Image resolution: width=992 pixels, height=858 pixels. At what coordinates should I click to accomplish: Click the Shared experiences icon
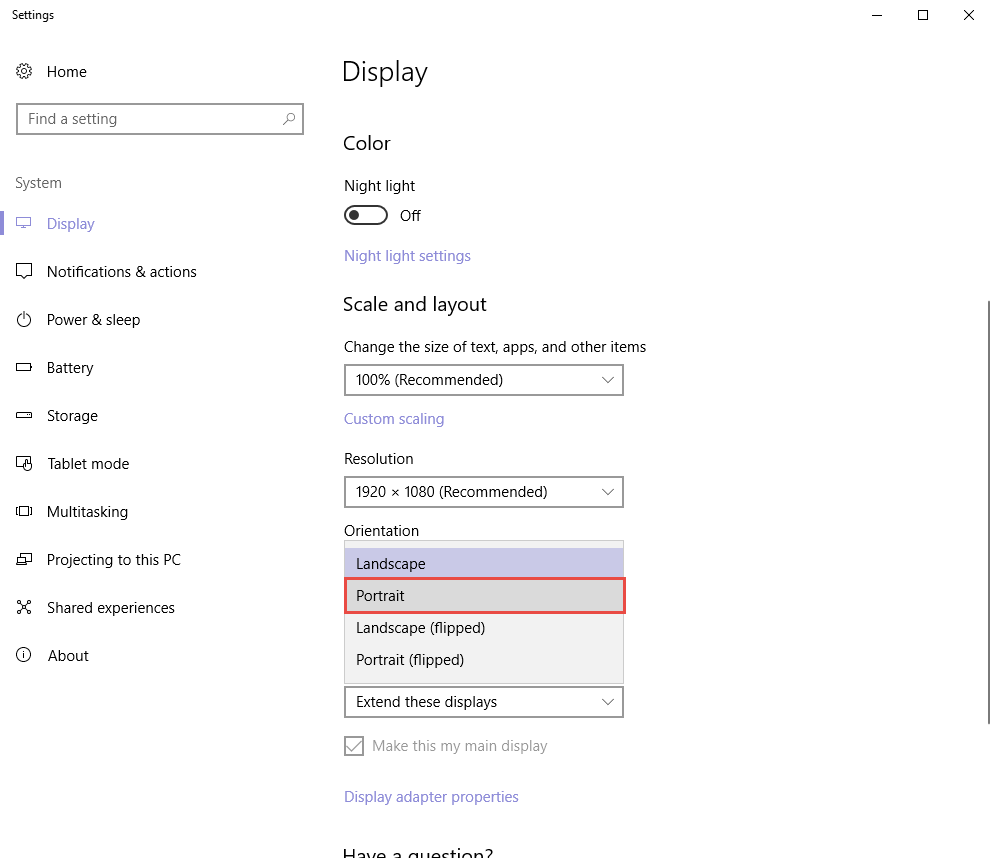pos(24,607)
